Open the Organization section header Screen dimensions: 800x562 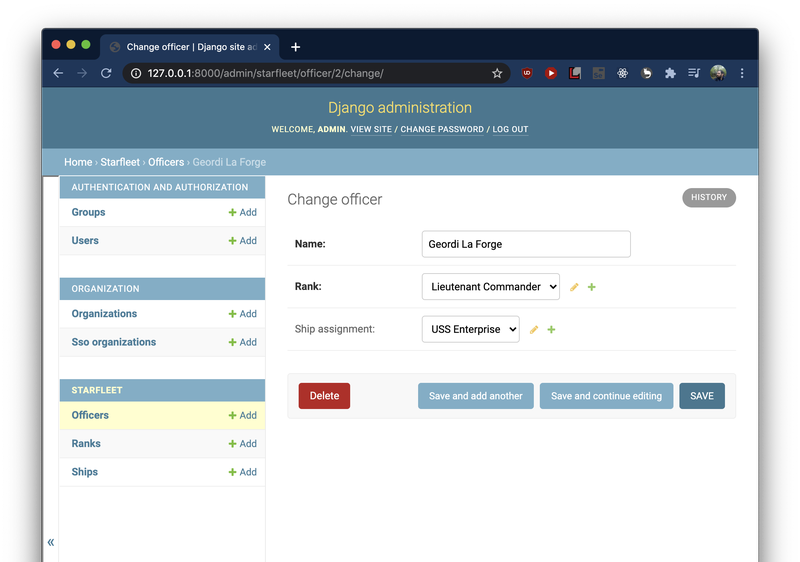(105, 289)
